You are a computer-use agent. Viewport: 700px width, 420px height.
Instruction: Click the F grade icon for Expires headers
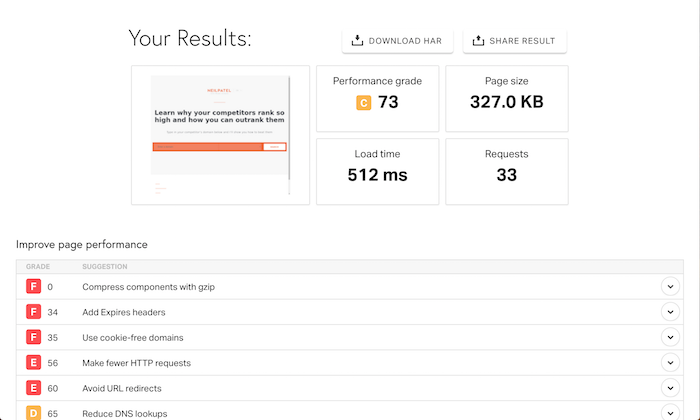[x=33, y=312]
